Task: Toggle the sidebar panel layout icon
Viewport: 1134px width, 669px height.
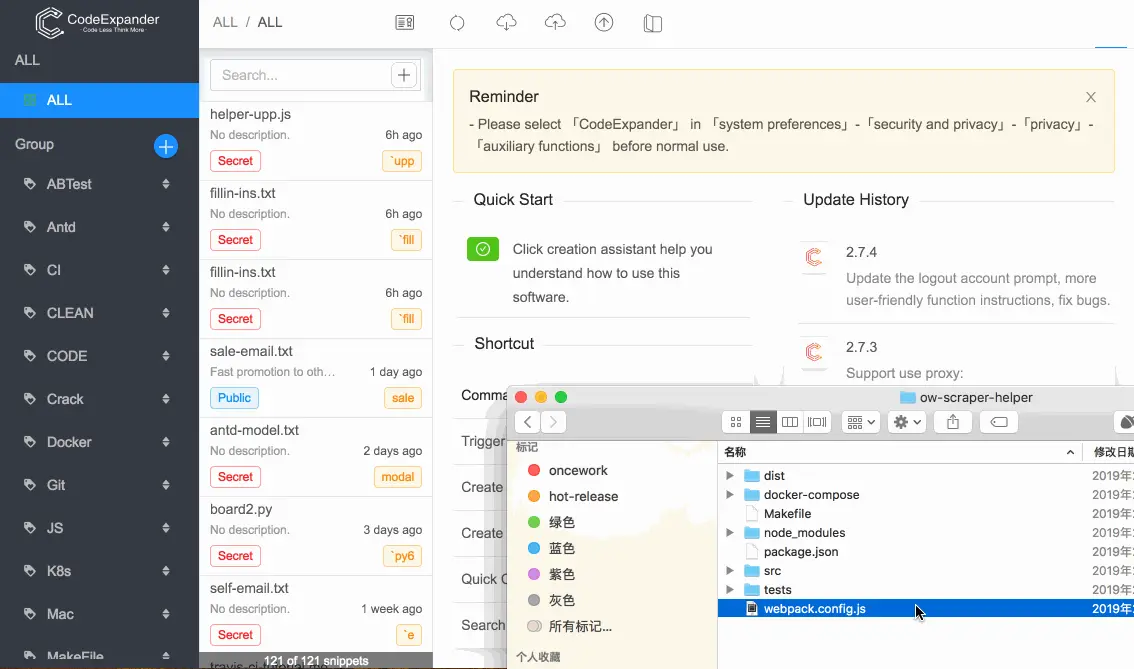Action: point(652,23)
